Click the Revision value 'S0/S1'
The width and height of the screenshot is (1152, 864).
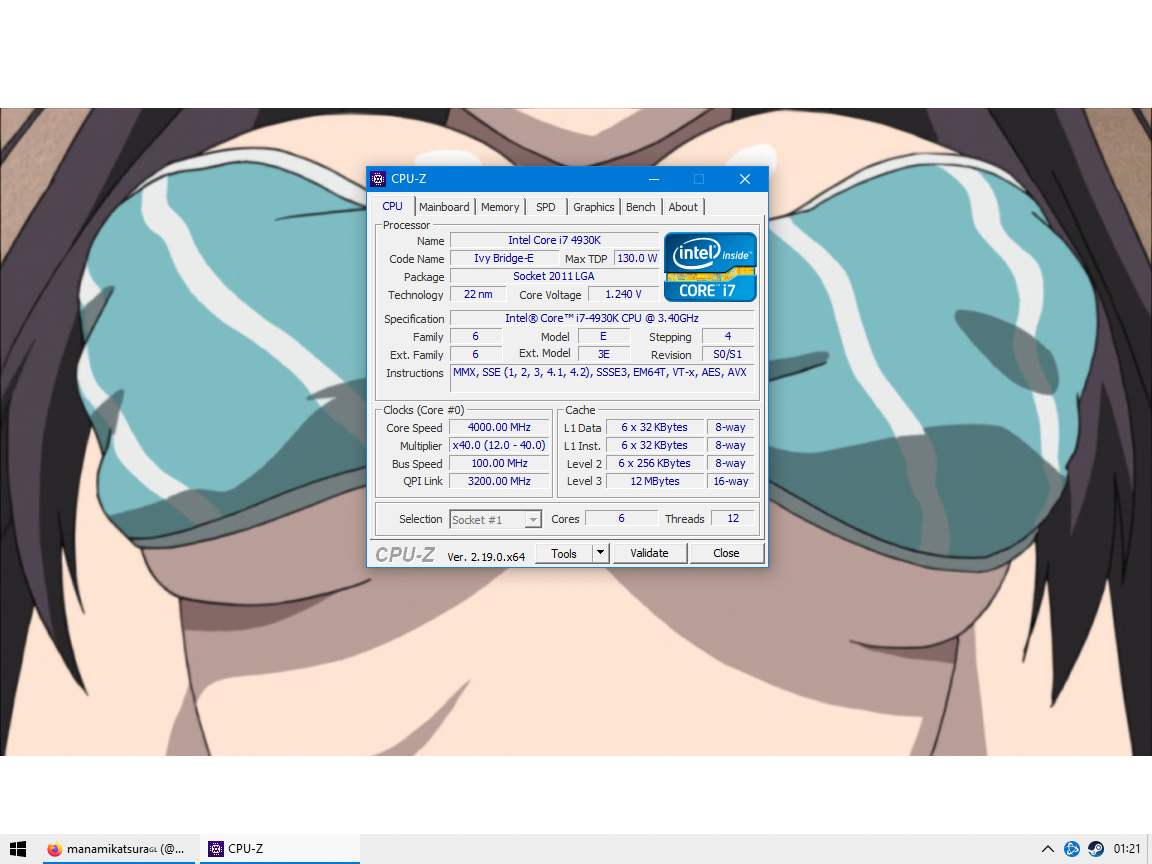point(727,354)
